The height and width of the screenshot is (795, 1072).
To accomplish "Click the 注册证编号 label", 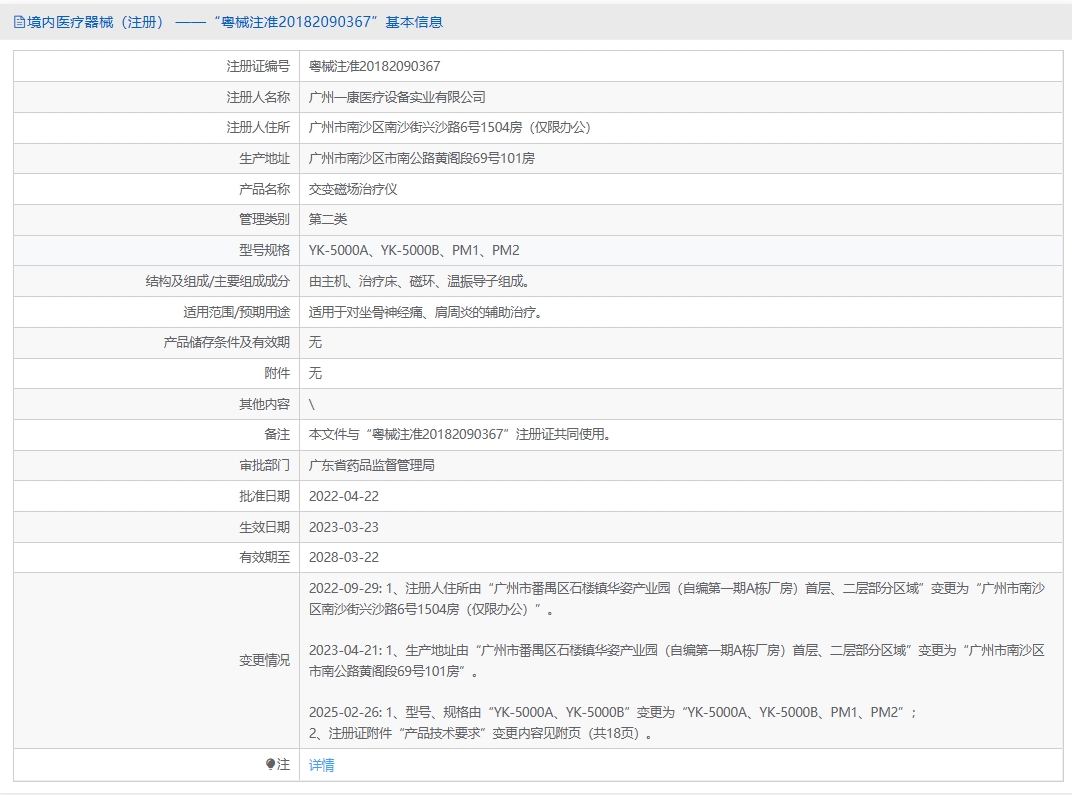I will tap(258, 66).
